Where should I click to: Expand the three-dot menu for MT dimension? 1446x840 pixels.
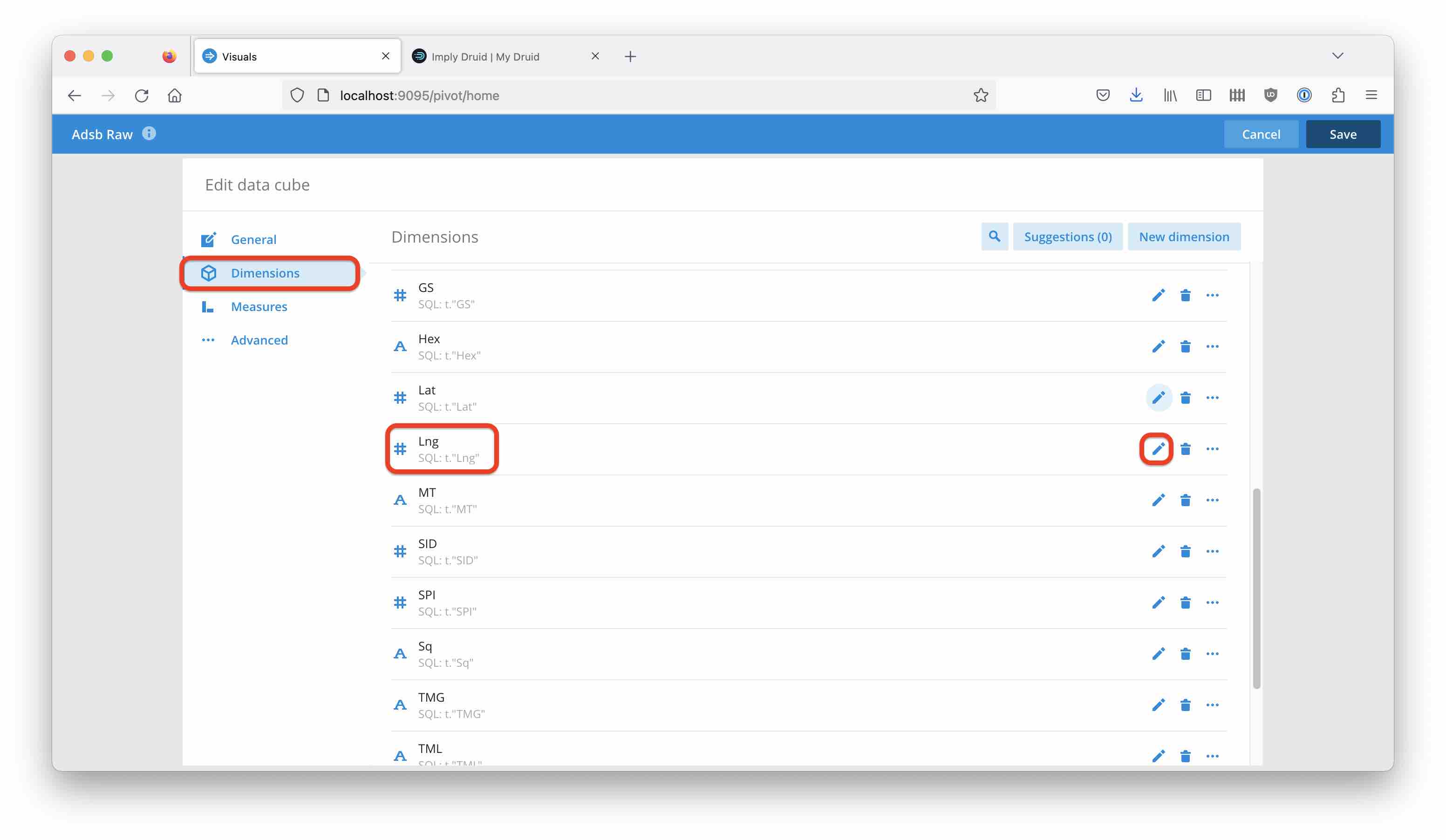click(x=1212, y=500)
